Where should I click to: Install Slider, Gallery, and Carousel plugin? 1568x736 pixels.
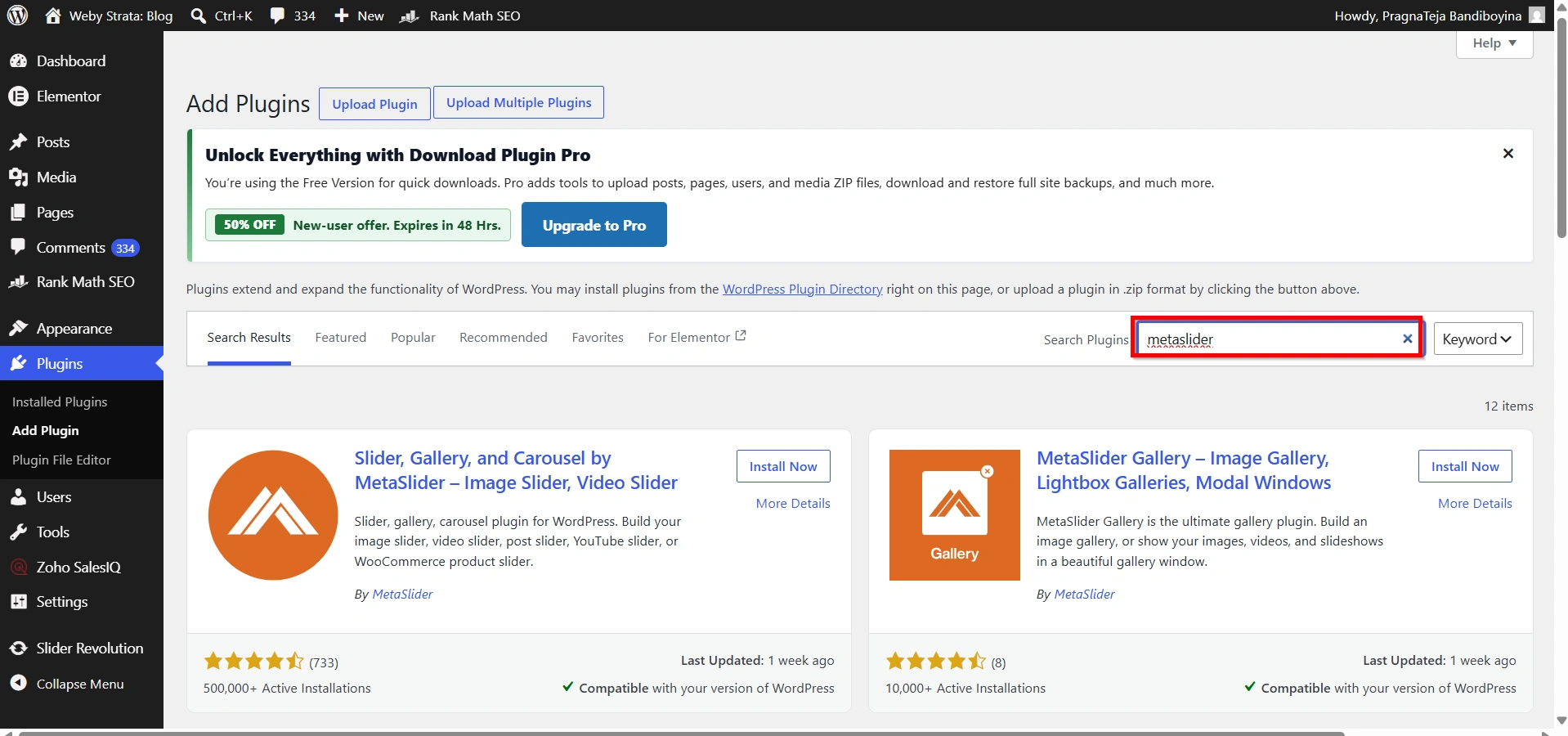pos(783,466)
